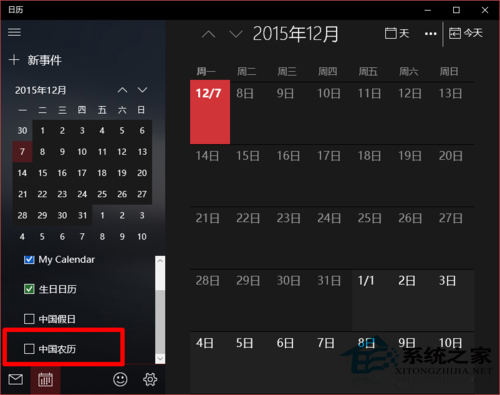Enable 中国假日 calendar checkbox
Image resolution: width=500 pixels, height=395 pixels.
[x=29, y=319]
